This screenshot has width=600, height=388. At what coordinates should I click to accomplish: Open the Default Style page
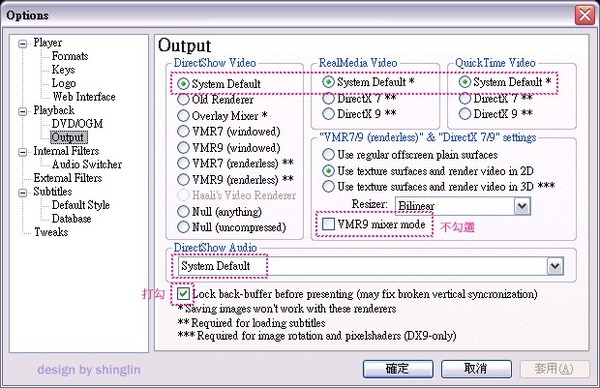point(81,205)
